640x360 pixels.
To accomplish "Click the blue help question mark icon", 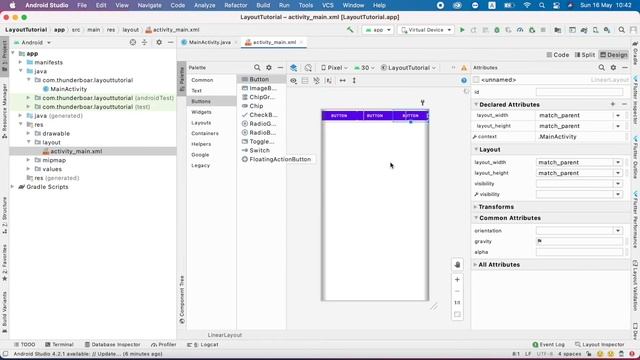I will pos(464,80).
